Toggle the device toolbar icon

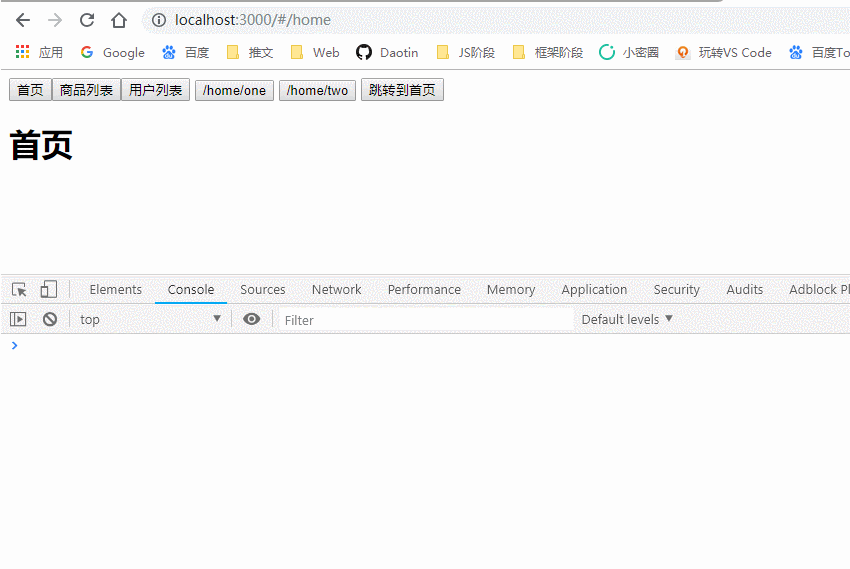(x=48, y=290)
